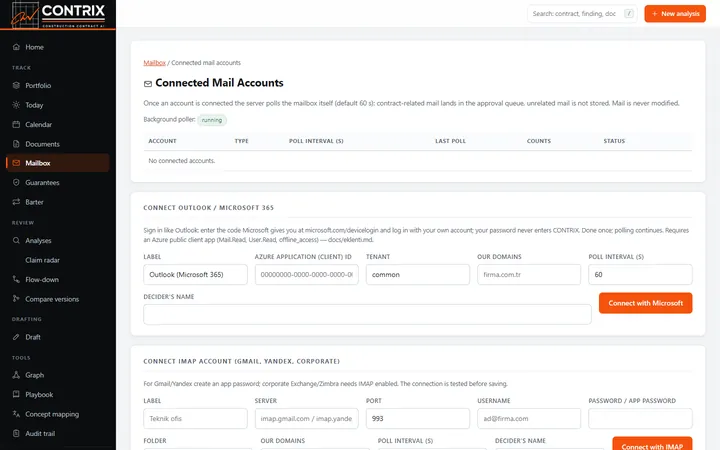This screenshot has height=450, width=720.
Task: Click the POLL INTERVAL (S) column header
Action: (x=316, y=141)
